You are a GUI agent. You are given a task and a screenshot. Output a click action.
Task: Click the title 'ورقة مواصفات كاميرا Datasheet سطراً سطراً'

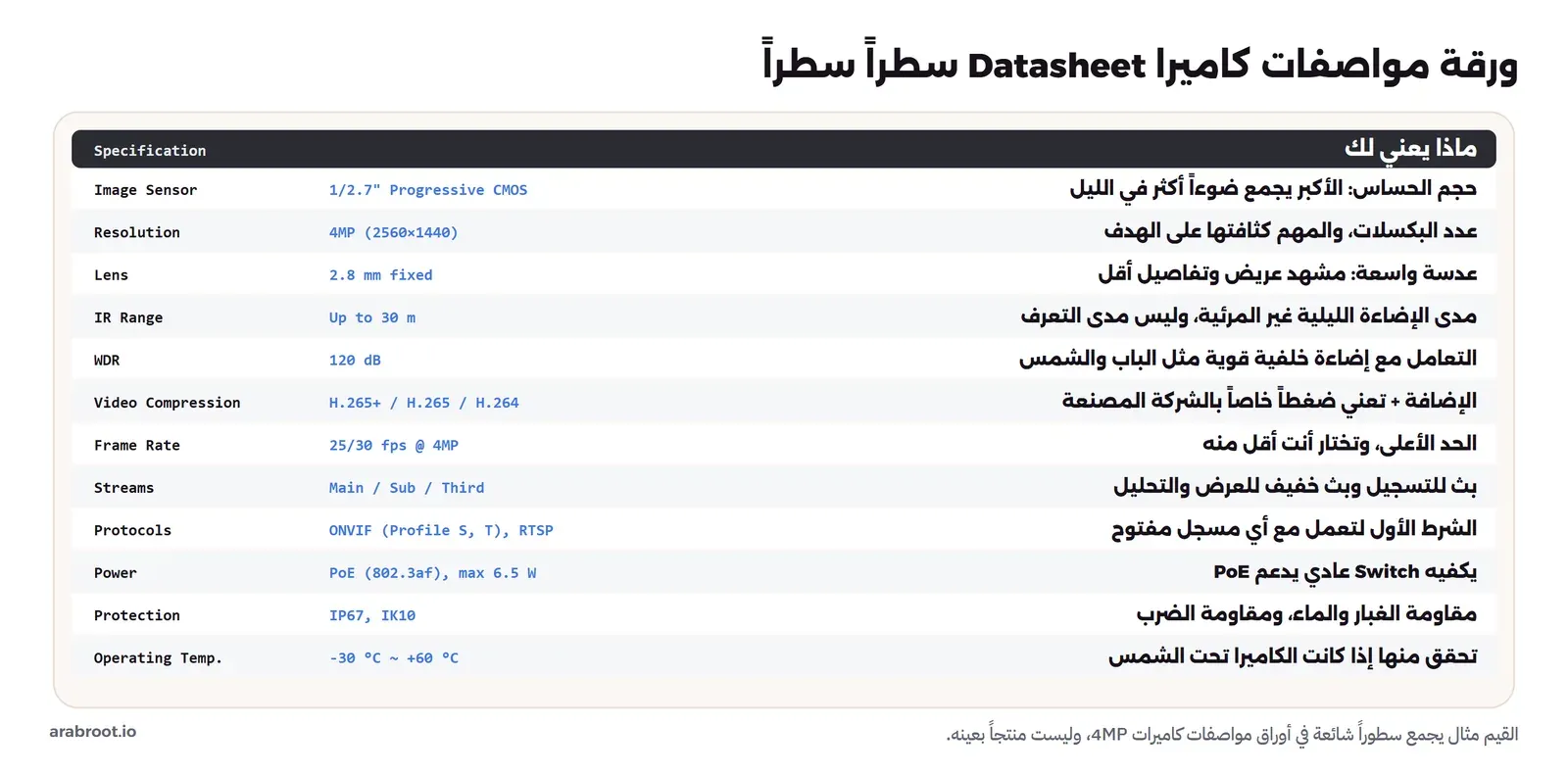pos(1141,63)
